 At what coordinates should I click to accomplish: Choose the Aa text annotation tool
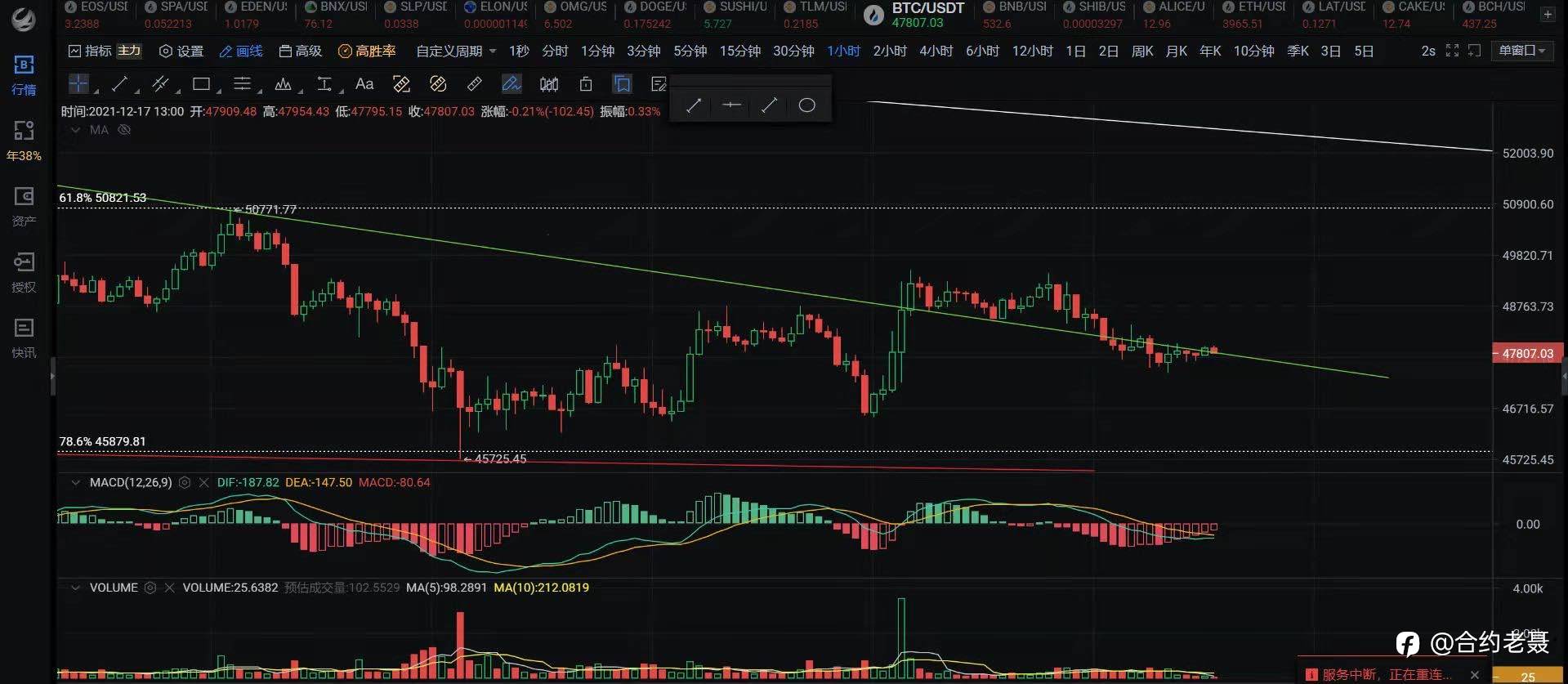(364, 83)
